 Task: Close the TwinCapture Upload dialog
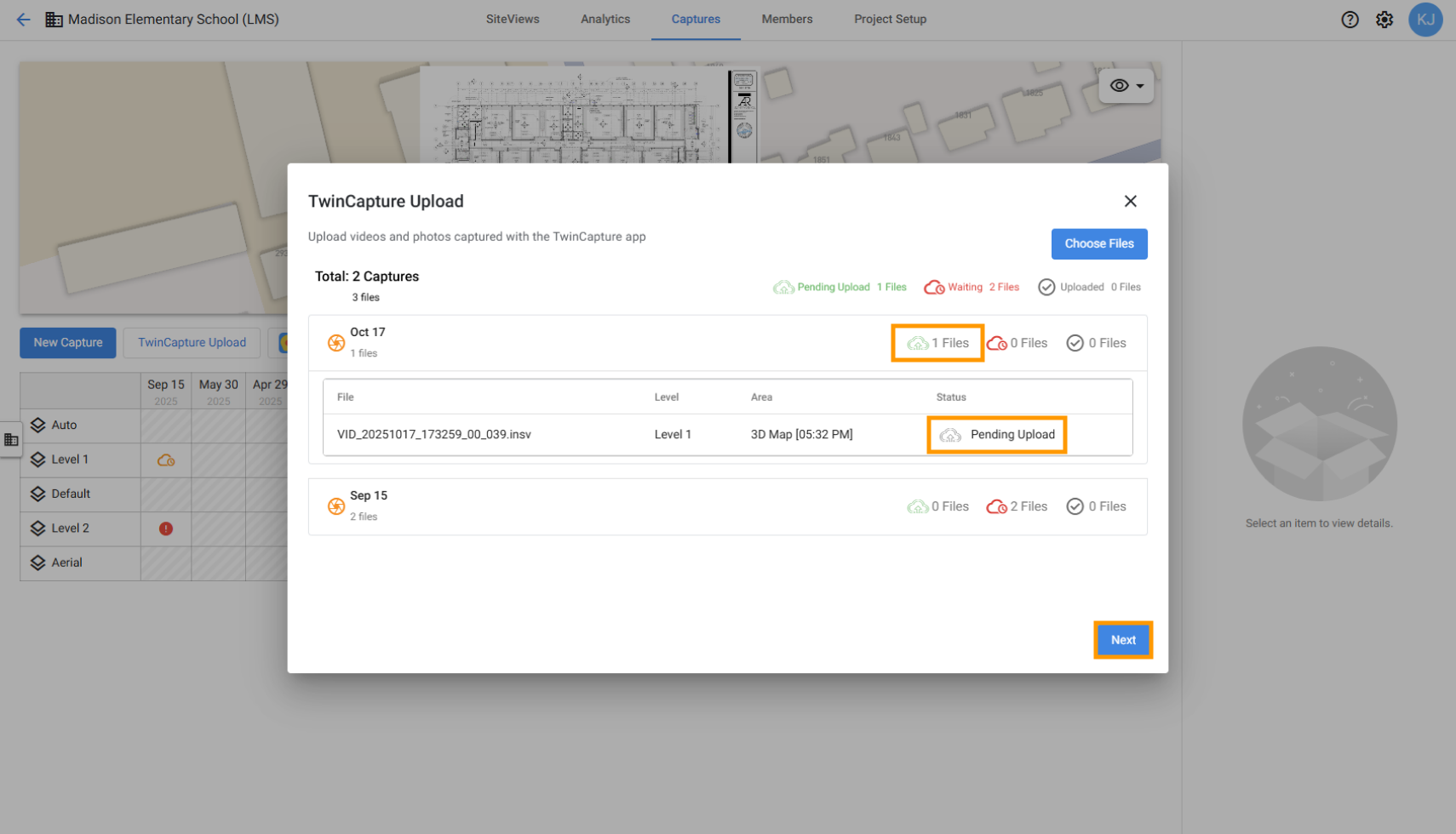pyautogui.click(x=1130, y=201)
